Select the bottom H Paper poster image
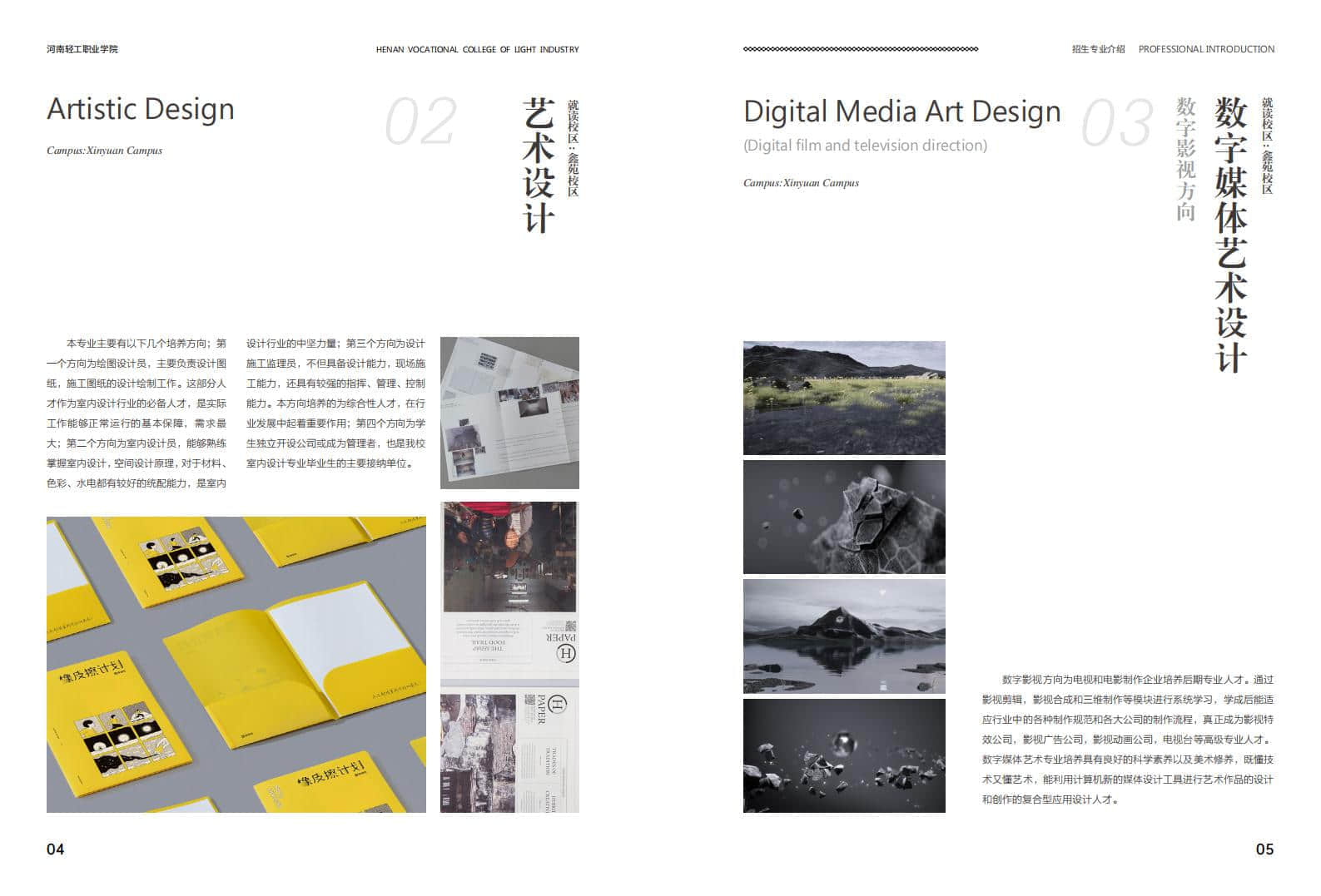 coord(509,753)
